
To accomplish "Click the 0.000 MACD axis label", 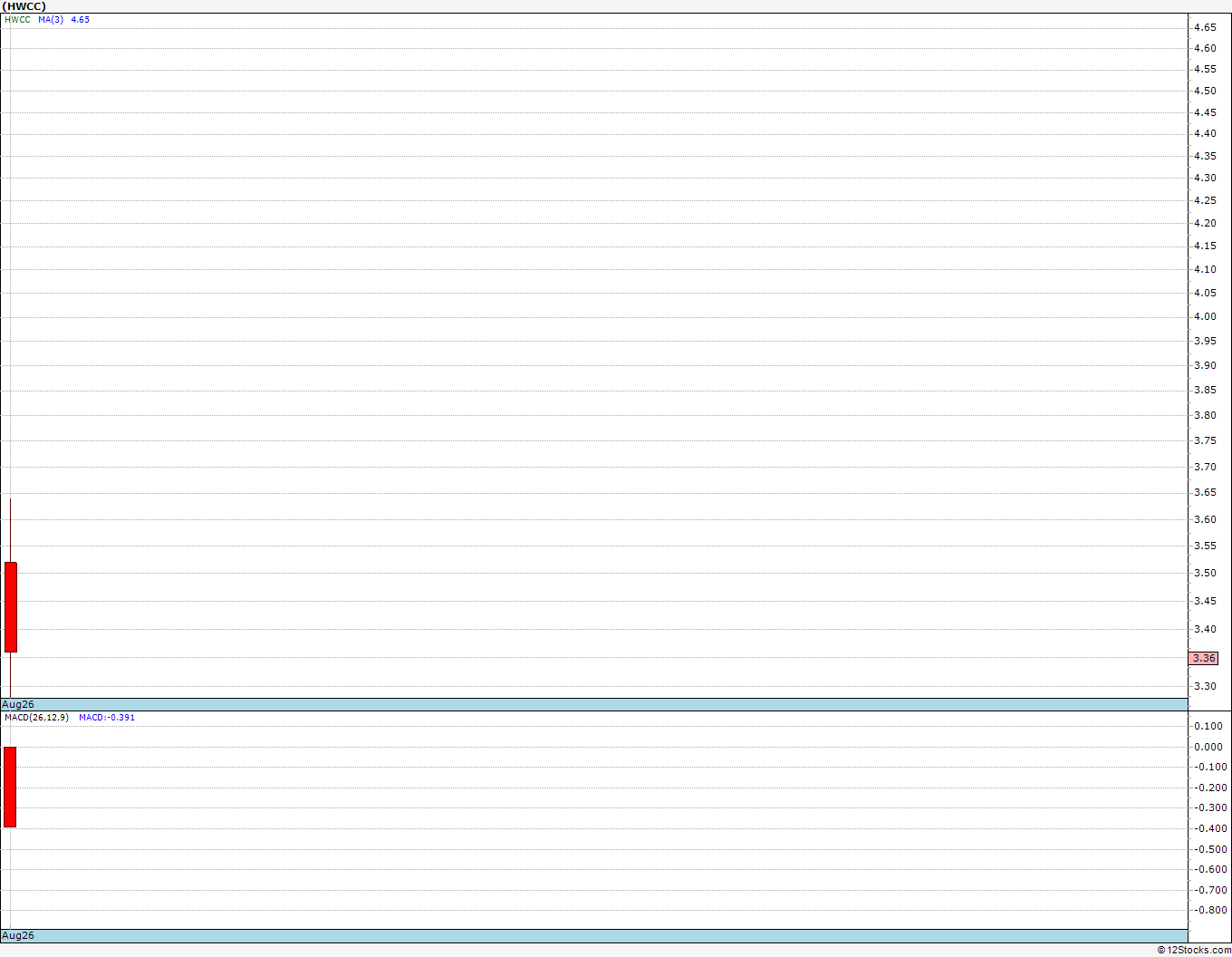I will click(x=1208, y=747).
